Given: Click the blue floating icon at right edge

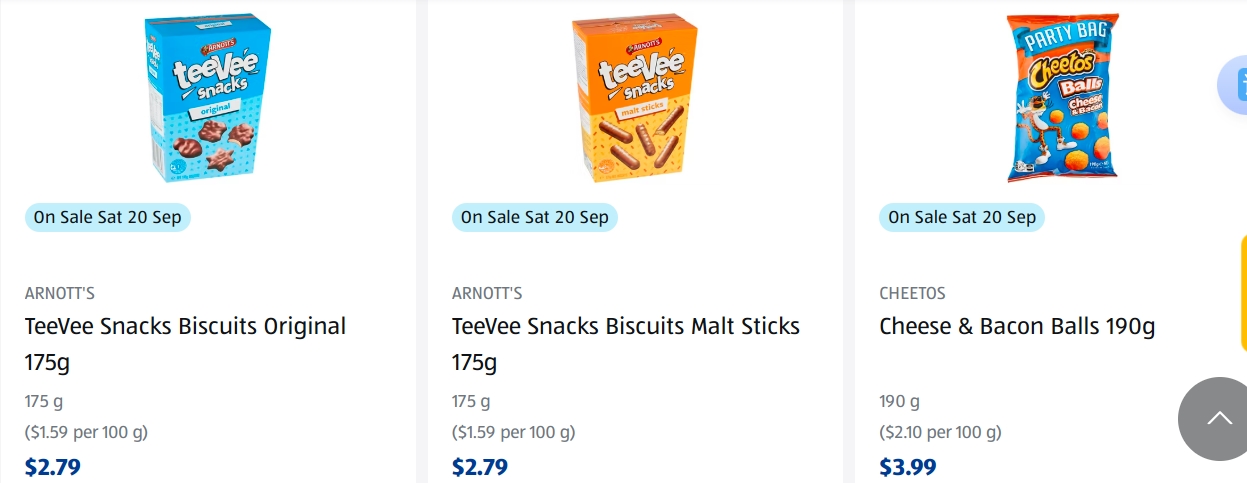Looking at the screenshot, I should 1234,84.
